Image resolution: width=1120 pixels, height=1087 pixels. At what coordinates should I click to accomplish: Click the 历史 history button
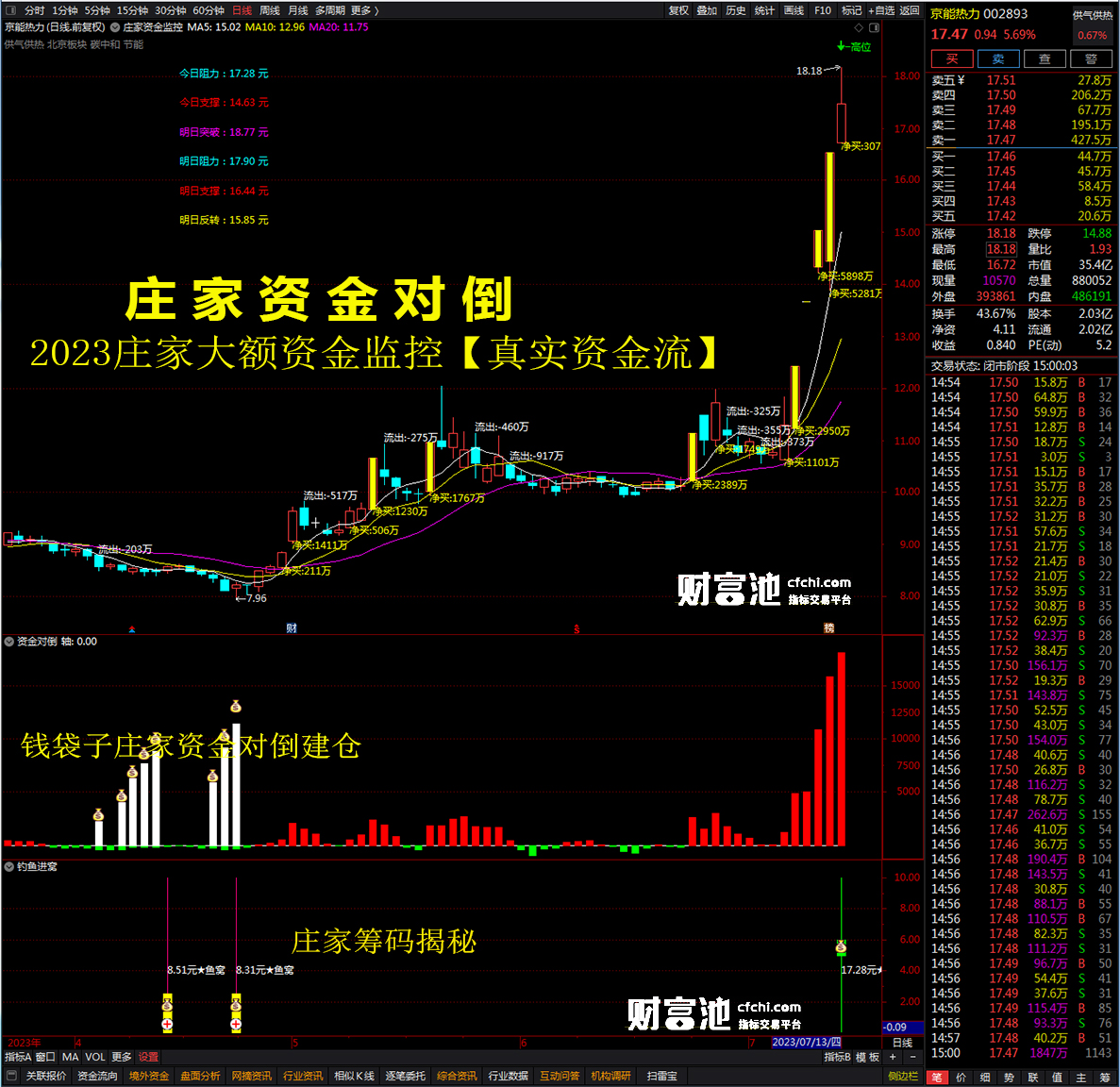click(x=736, y=10)
